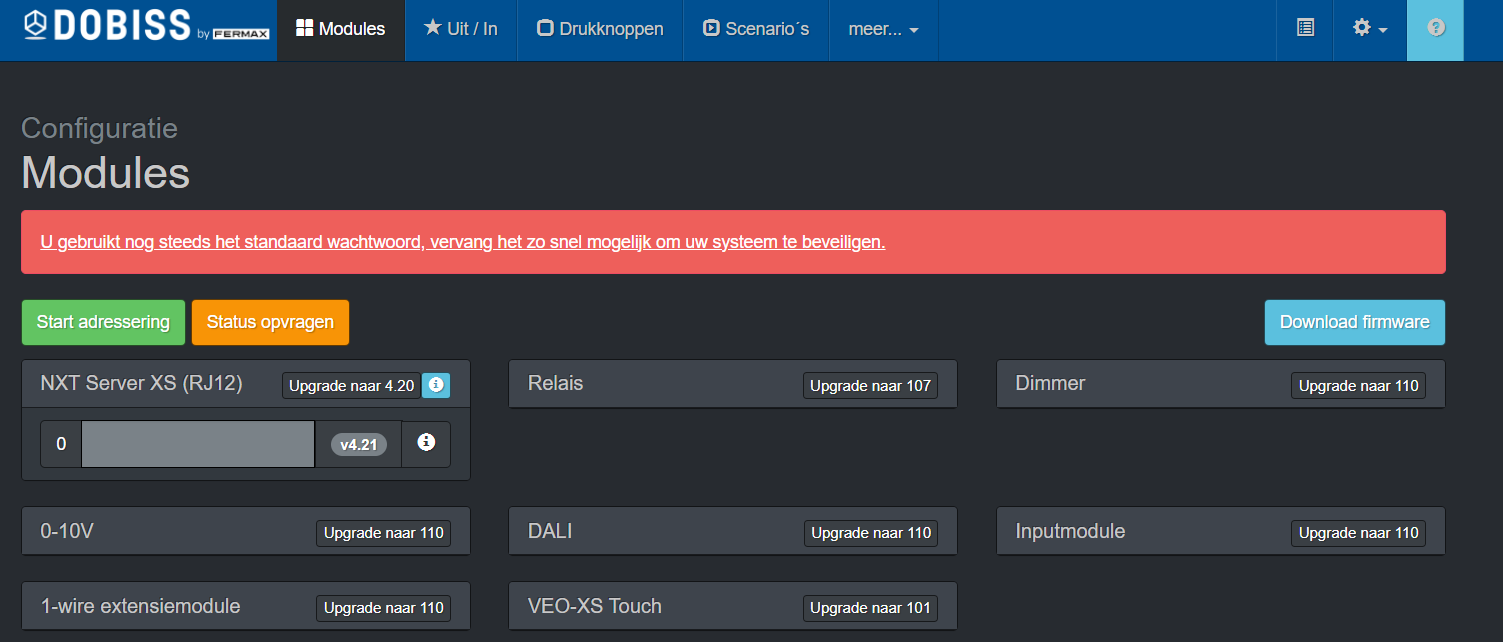Click info icon next to v4.21 badge
The width and height of the screenshot is (1503, 642).
pyautogui.click(x=426, y=443)
